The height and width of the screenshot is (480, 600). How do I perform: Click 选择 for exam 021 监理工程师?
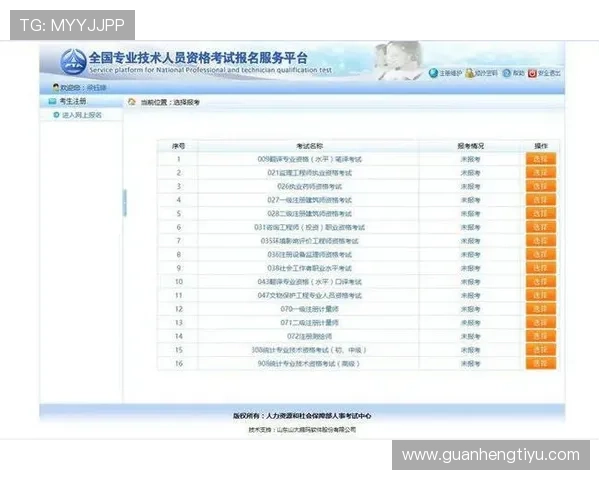[540, 173]
